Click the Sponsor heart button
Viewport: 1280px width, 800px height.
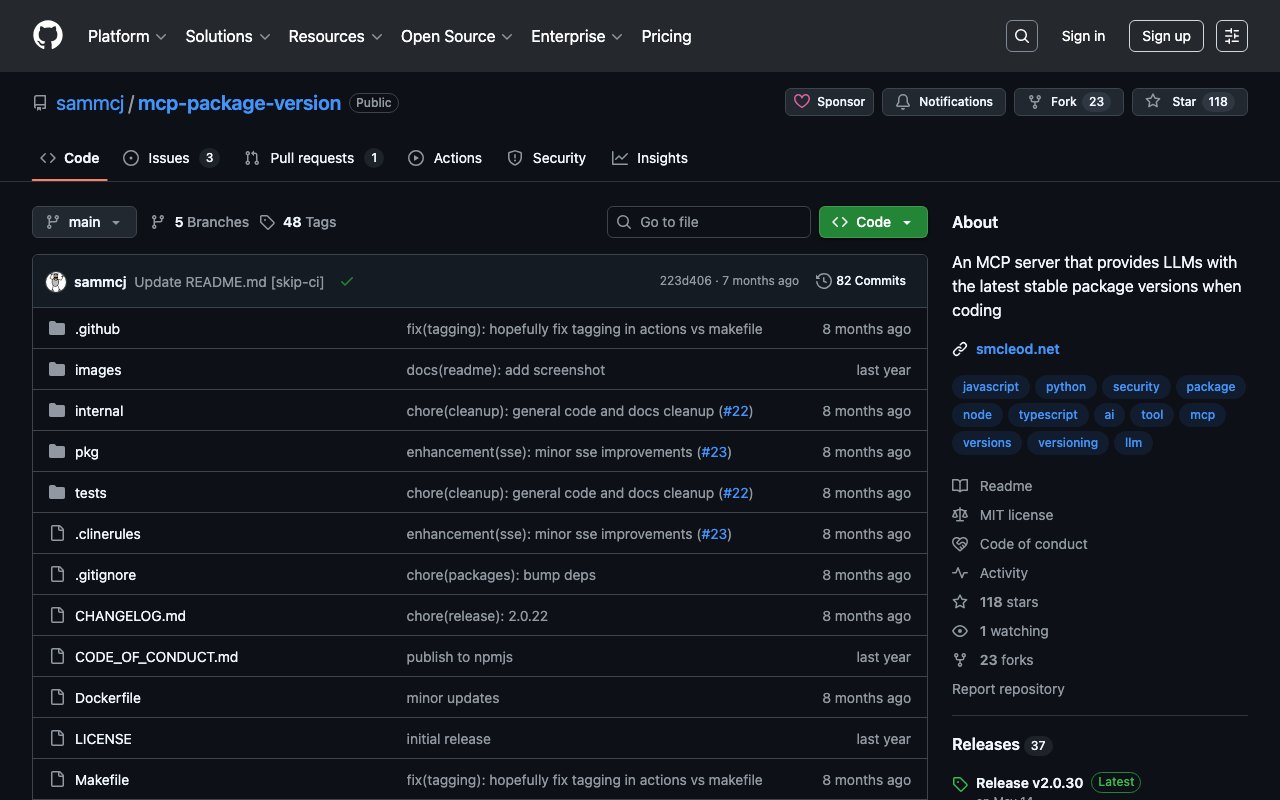pyautogui.click(x=829, y=102)
